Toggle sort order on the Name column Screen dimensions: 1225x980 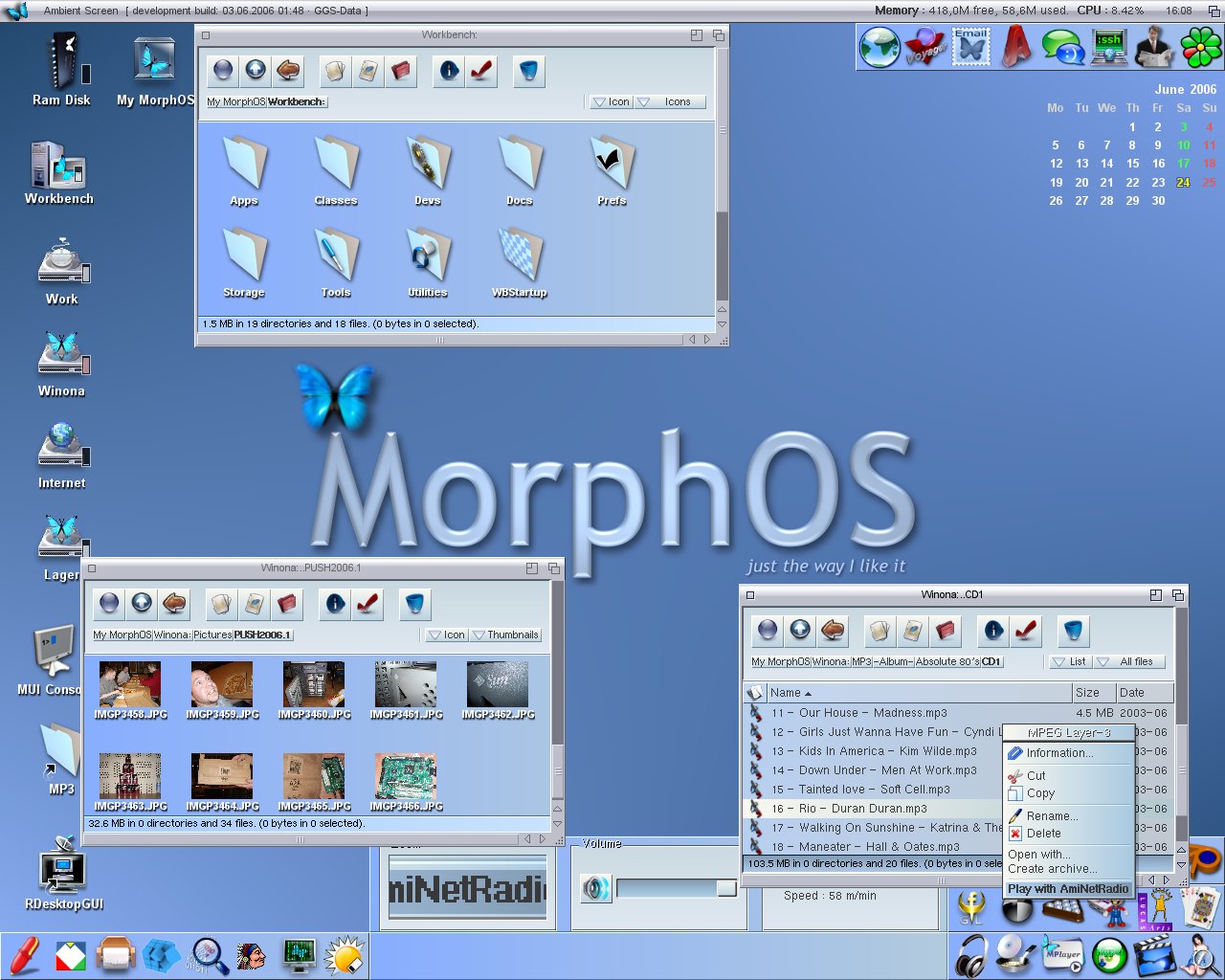tap(787, 692)
